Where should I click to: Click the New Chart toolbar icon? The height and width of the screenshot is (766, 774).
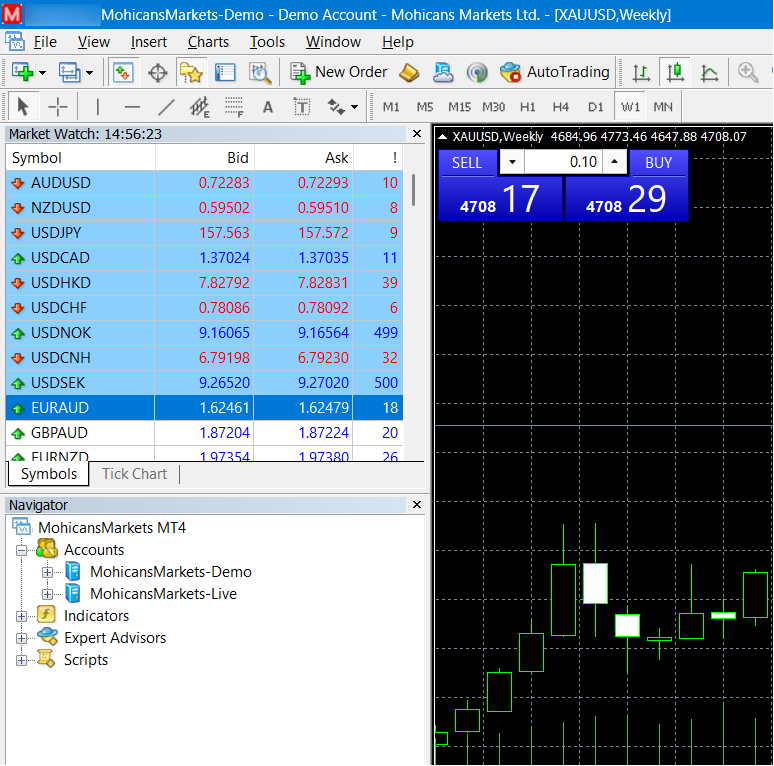coord(22,73)
